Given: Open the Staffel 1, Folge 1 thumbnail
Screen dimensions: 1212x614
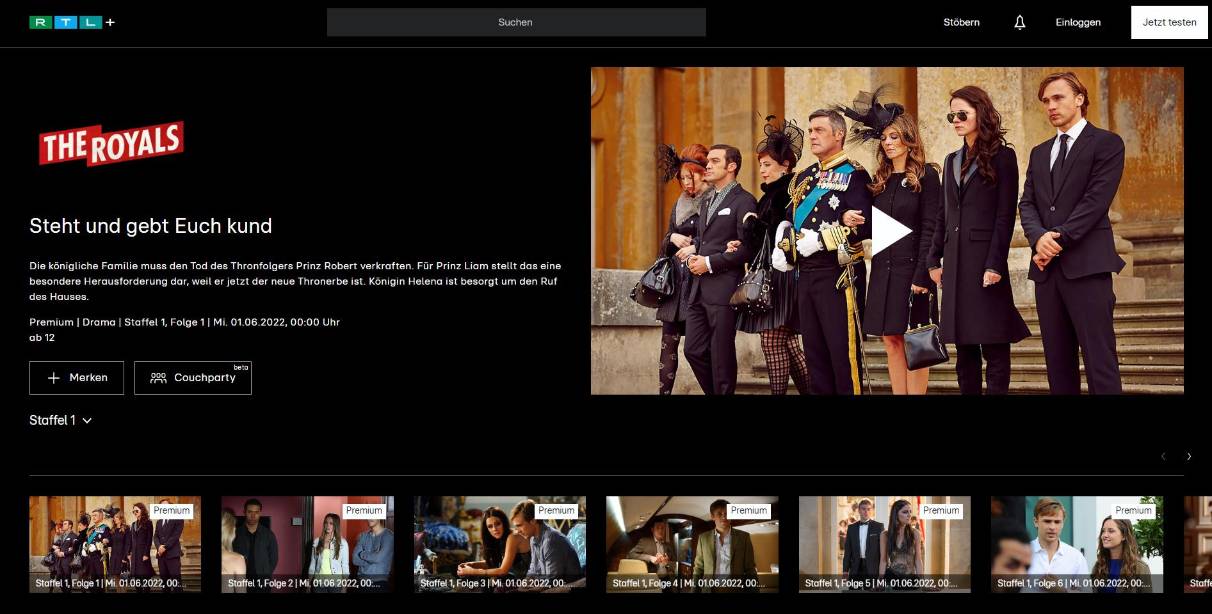Looking at the screenshot, I should 115,544.
